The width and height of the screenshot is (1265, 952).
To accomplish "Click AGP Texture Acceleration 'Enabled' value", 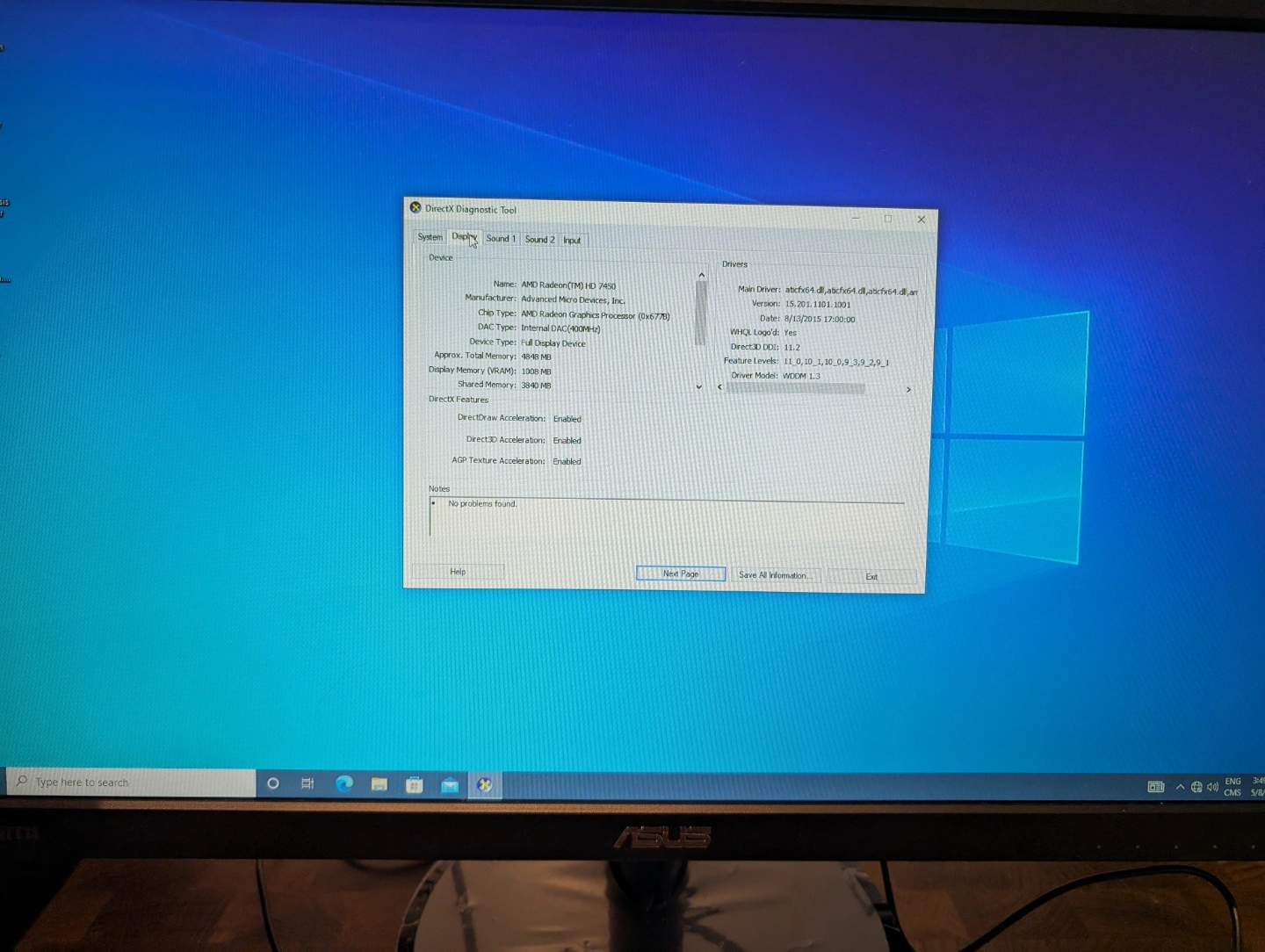I will coord(567,461).
